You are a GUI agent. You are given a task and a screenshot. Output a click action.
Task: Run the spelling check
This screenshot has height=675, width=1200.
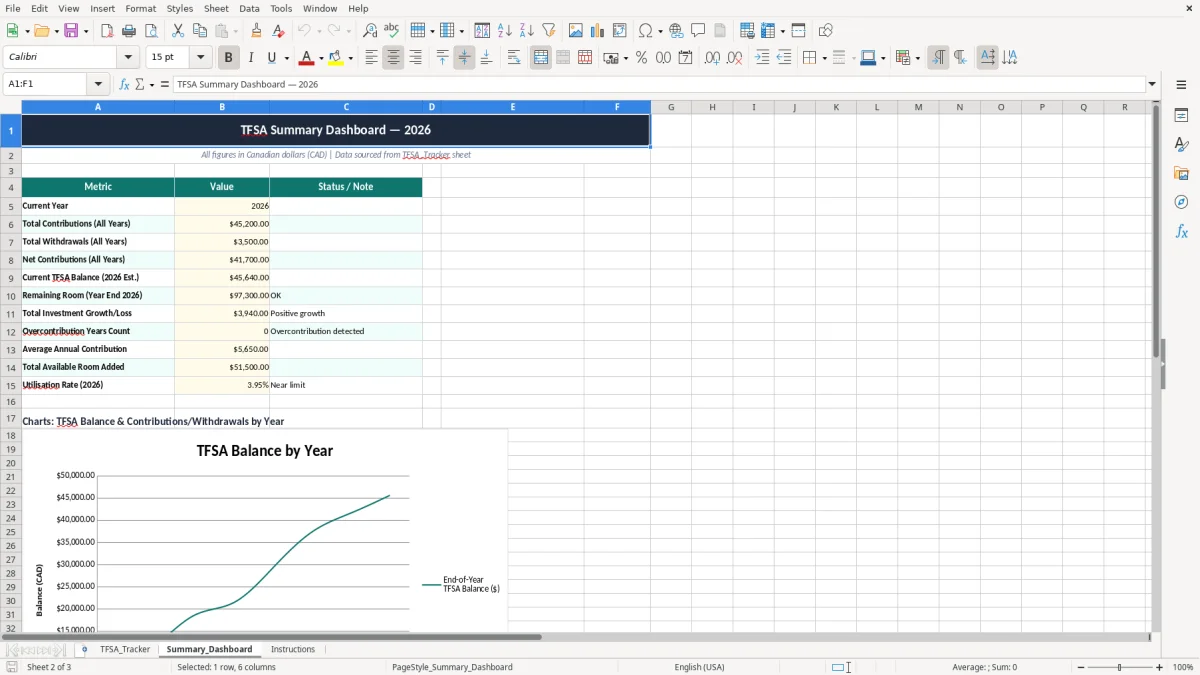pyautogui.click(x=392, y=31)
